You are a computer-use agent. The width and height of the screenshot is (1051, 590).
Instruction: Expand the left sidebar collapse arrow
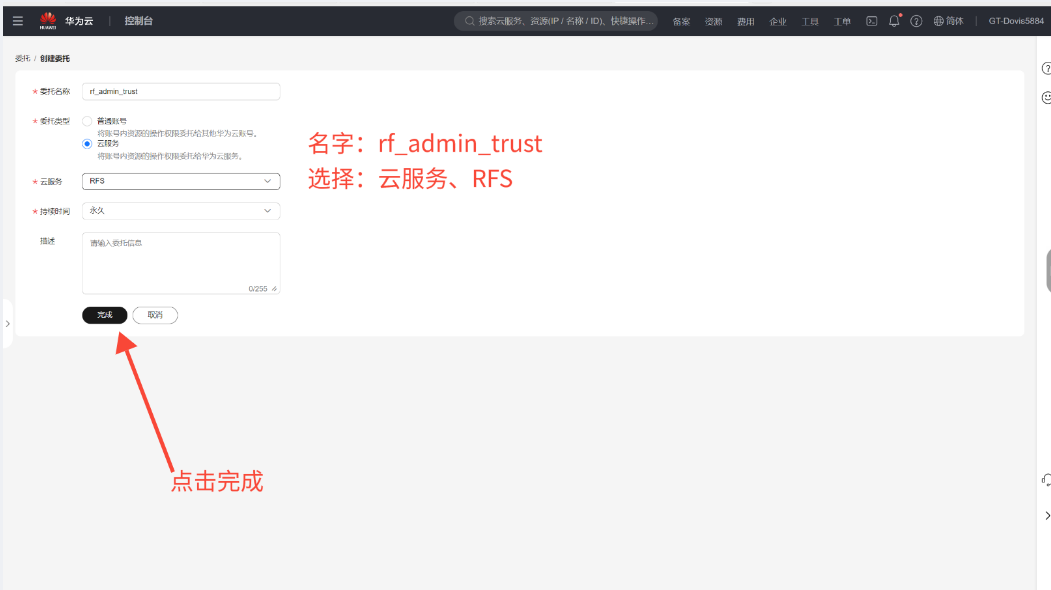click(x=7, y=324)
